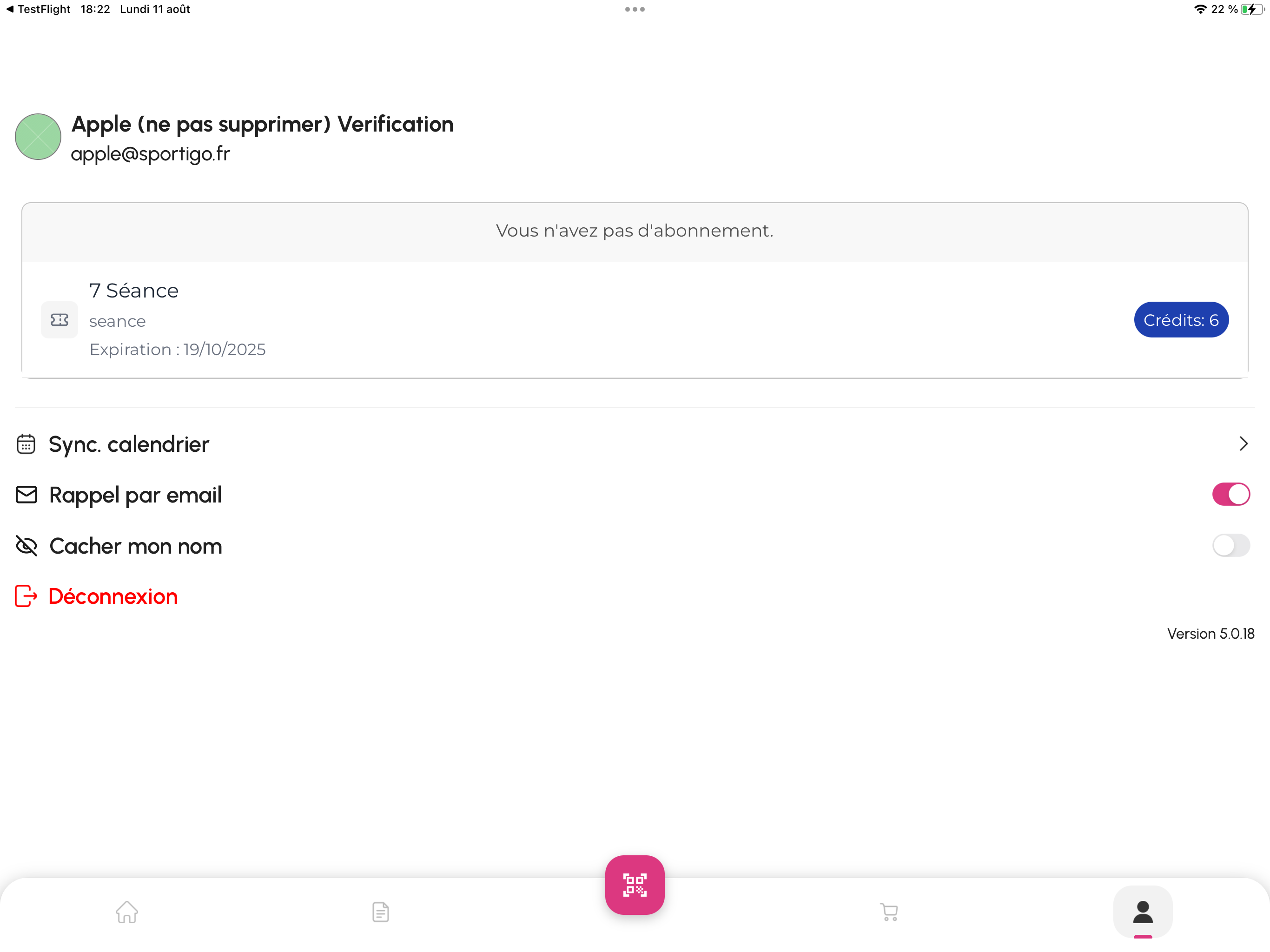Open the shopping cart tab

[x=889, y=911]
